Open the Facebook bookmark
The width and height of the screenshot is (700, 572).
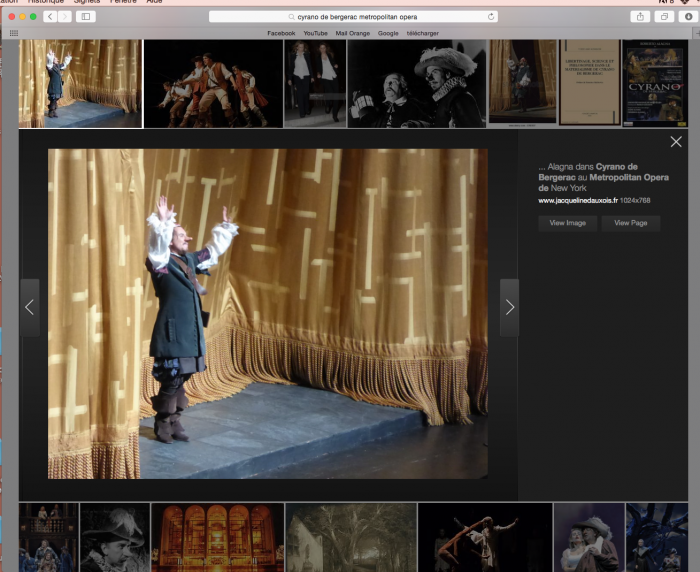[x=281, y=33]
